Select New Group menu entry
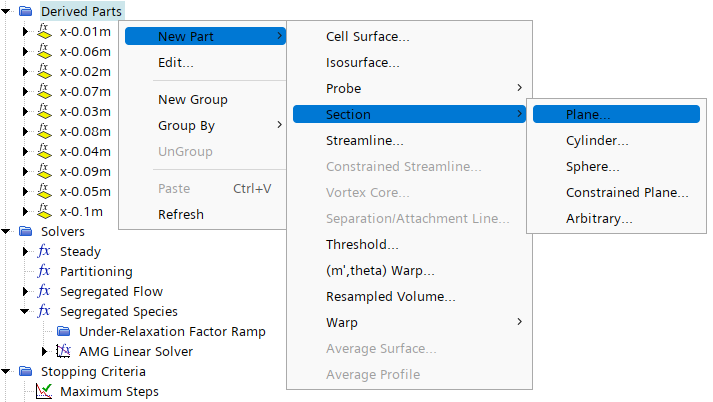 coord(192,99)
